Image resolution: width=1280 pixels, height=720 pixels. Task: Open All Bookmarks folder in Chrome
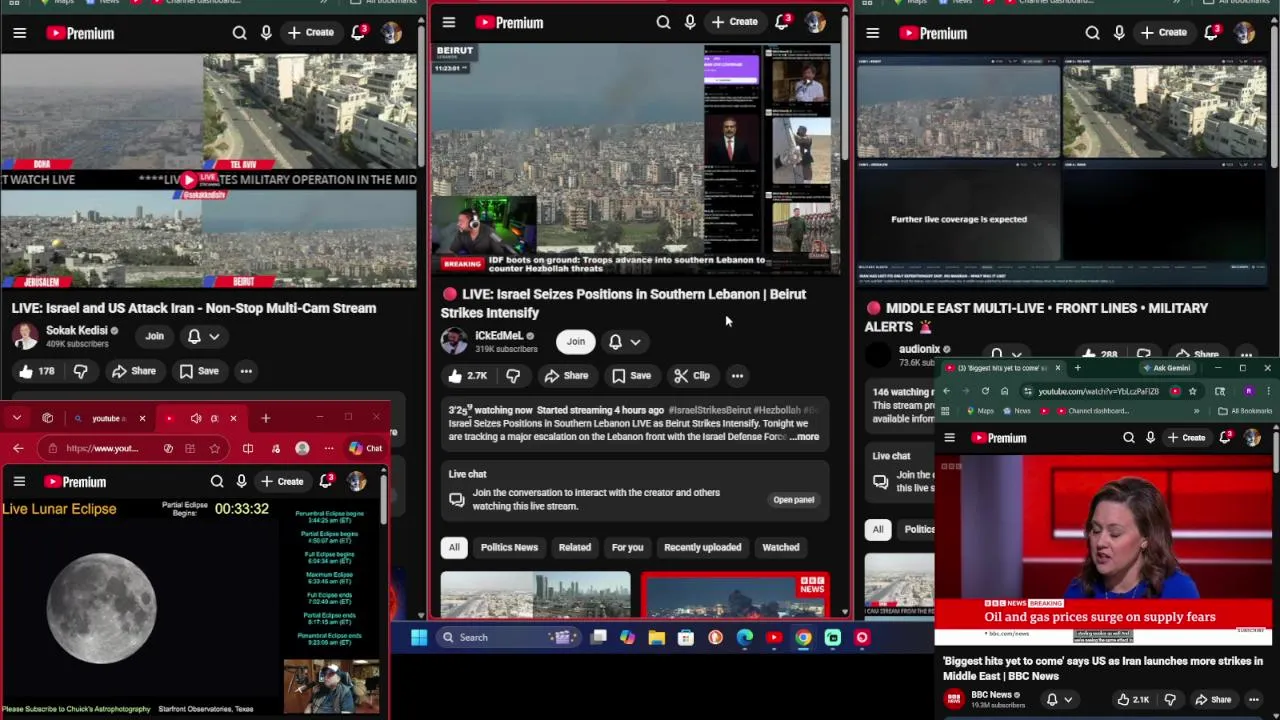coord(1244,411)
